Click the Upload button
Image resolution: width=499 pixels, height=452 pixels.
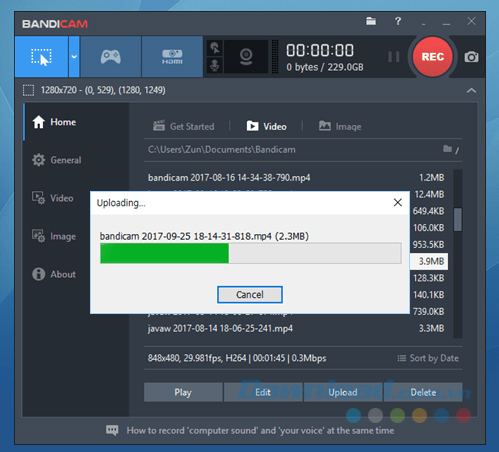tap(343, 392)
